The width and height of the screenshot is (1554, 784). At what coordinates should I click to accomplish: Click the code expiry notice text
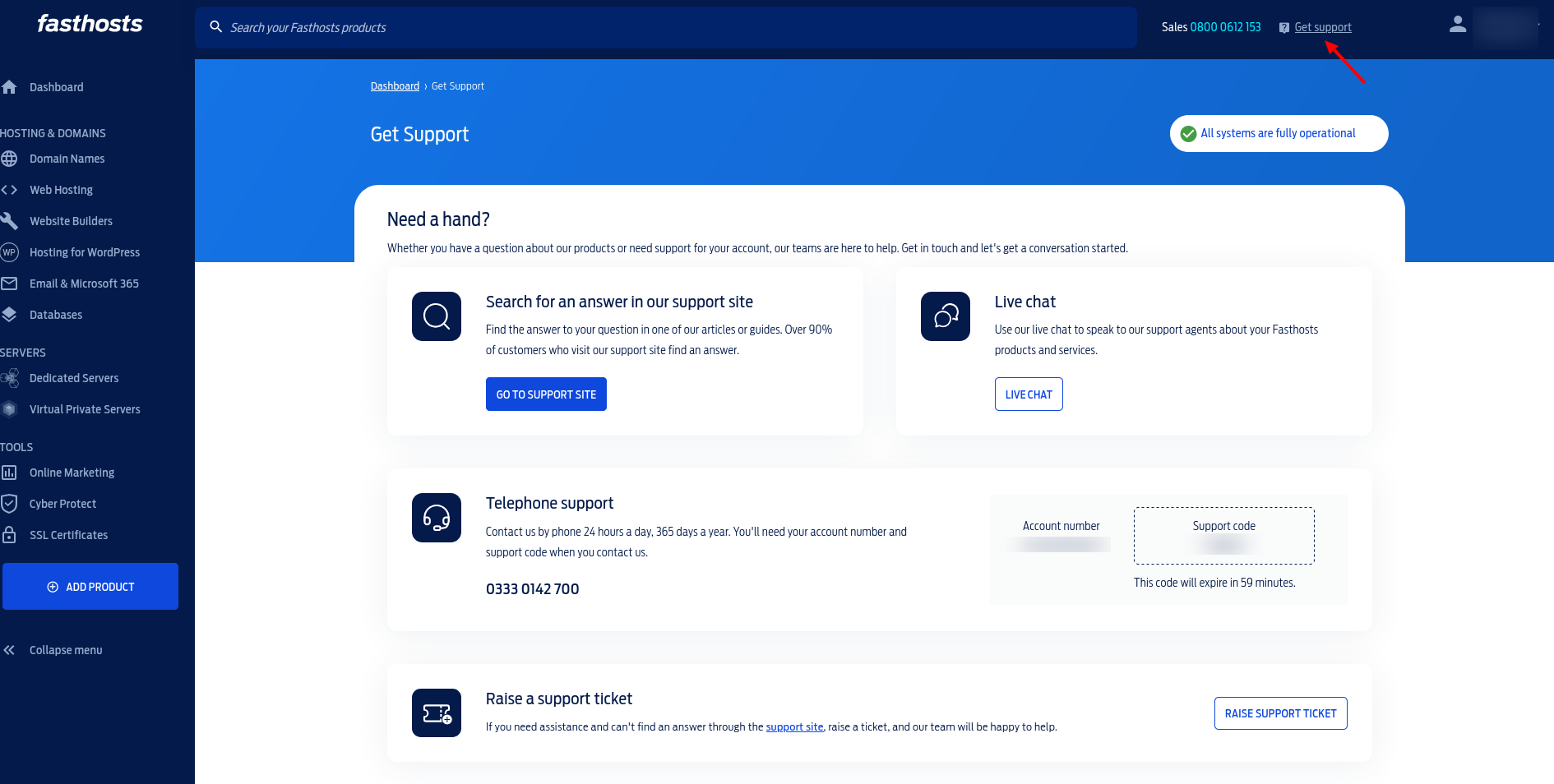point(1214,583)
